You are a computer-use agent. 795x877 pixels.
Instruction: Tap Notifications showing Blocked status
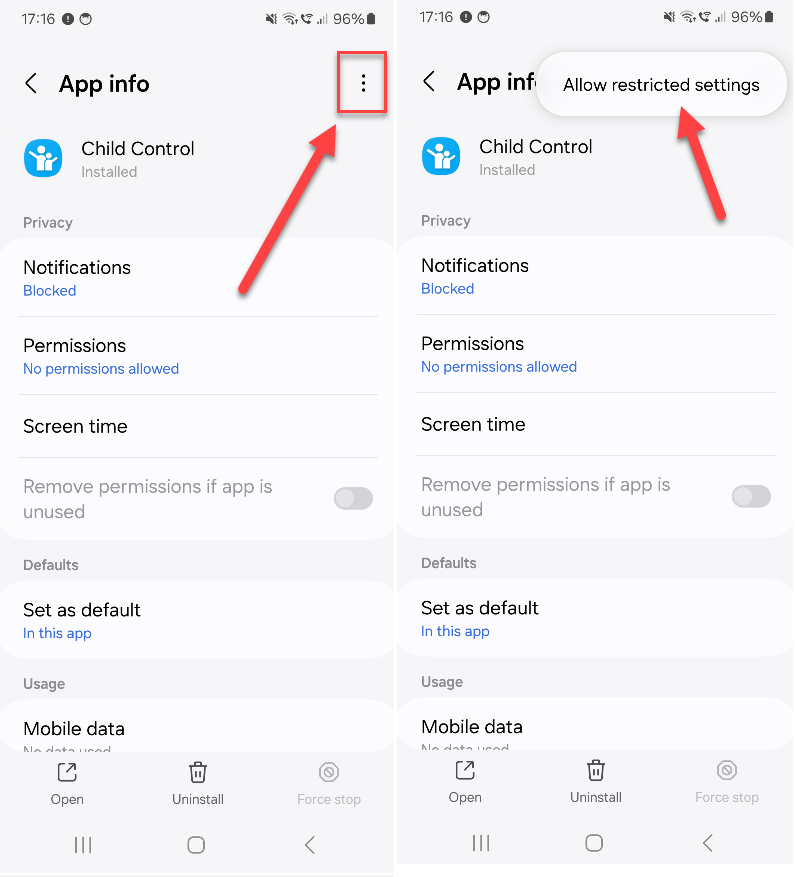click(x=77, y=277)
